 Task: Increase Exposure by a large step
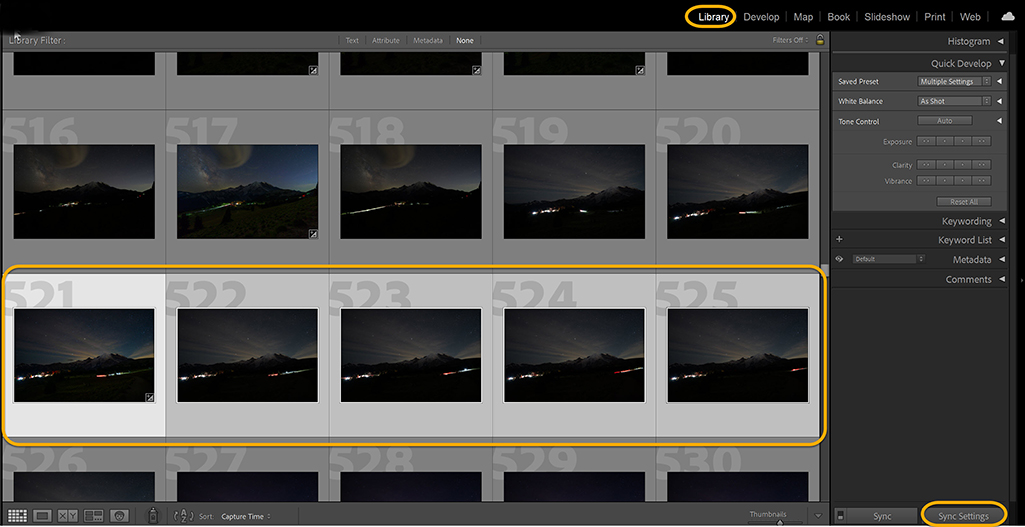981,141
